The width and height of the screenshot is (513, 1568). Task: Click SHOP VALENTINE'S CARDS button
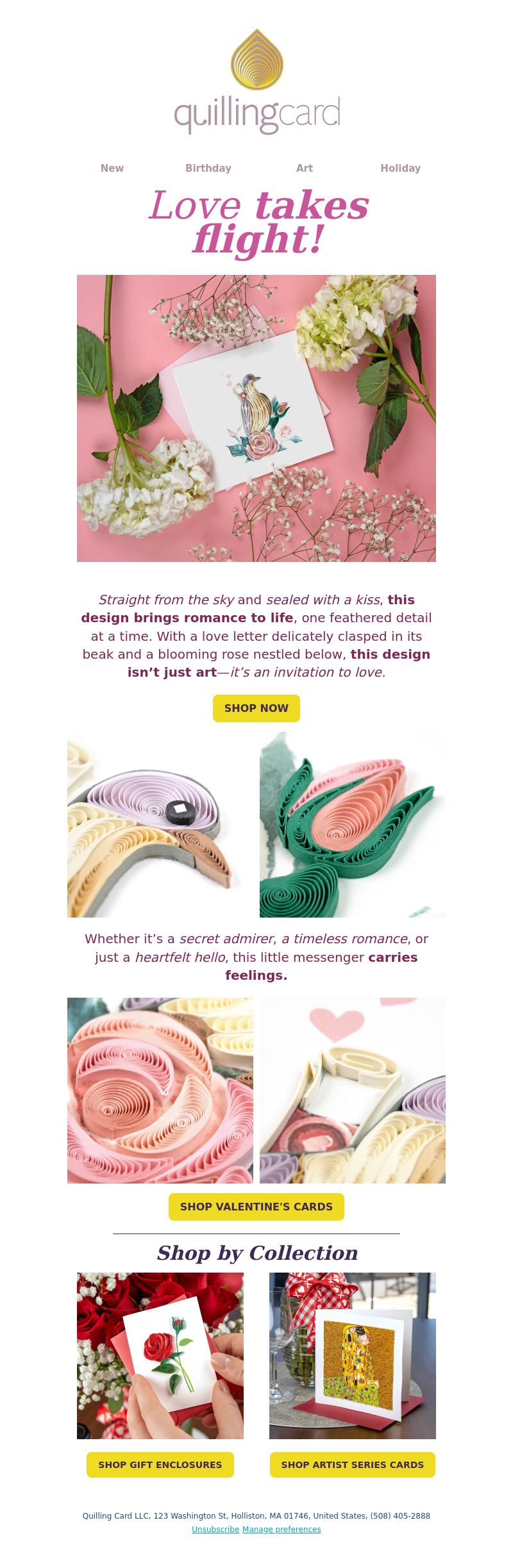click(256, 1207)
